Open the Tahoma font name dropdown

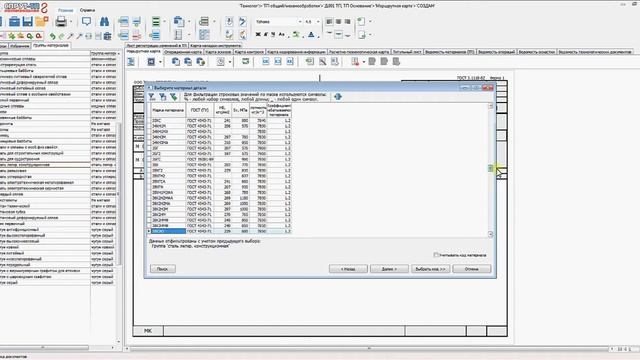299,22
